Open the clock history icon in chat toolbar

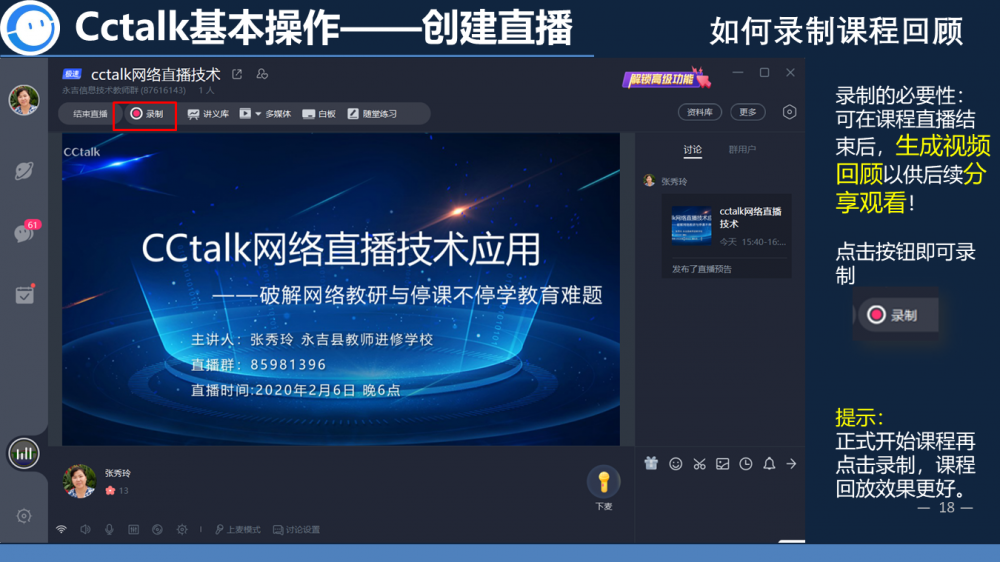[x=746, y=464]
